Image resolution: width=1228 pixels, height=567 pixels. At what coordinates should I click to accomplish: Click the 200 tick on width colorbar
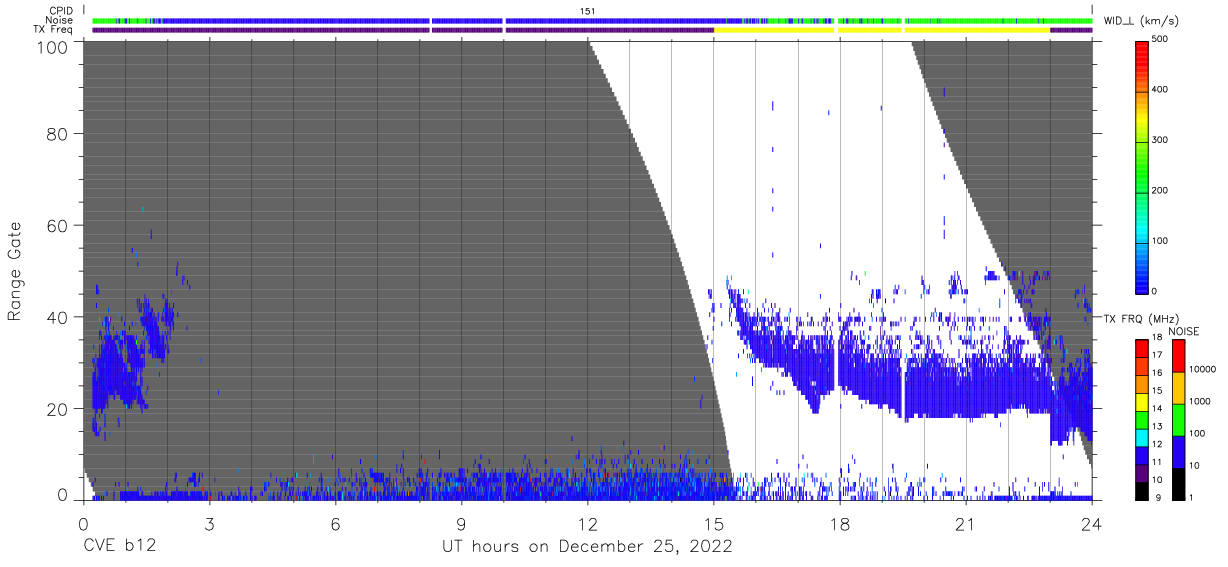pyautogui.click(x=1160, y=190)
